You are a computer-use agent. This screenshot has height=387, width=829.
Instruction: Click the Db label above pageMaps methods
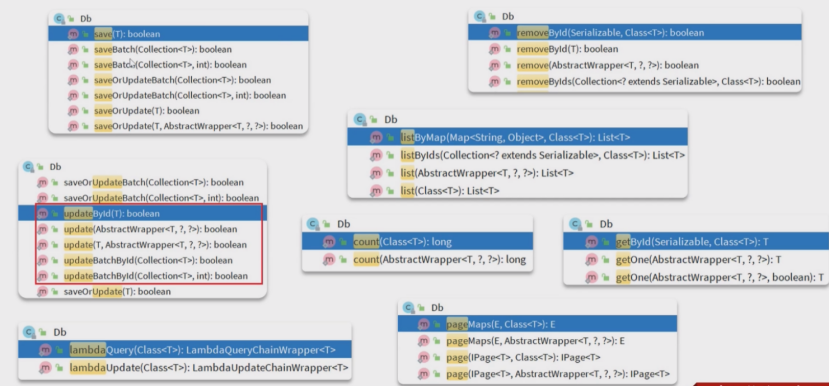tap(437, 307)
